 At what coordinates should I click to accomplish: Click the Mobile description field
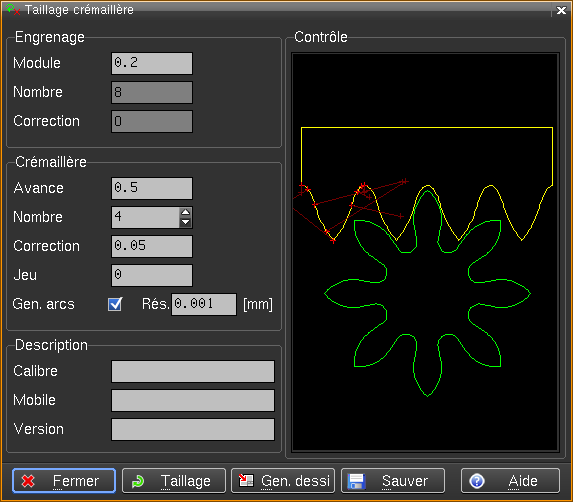[x=193, y=400]
